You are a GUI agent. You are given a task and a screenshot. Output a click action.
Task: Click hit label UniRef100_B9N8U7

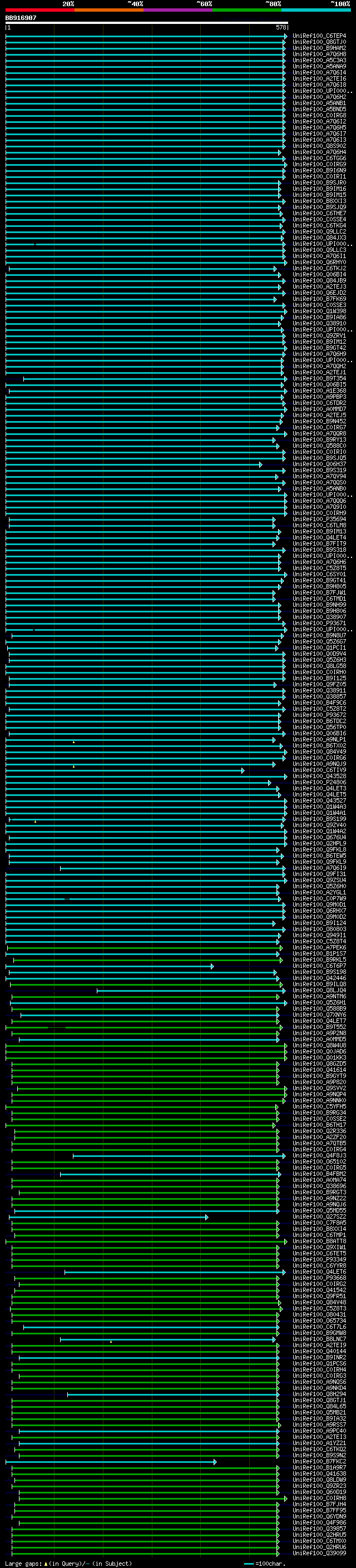coord(319,635)
